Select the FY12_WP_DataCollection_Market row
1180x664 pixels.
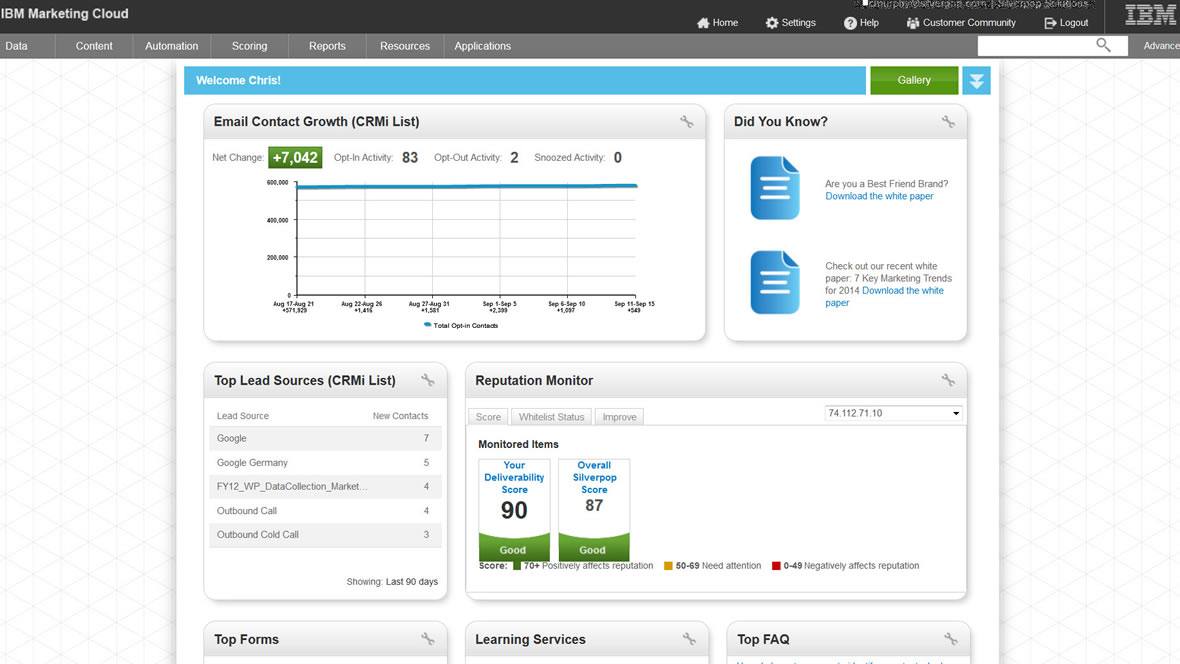325,486
